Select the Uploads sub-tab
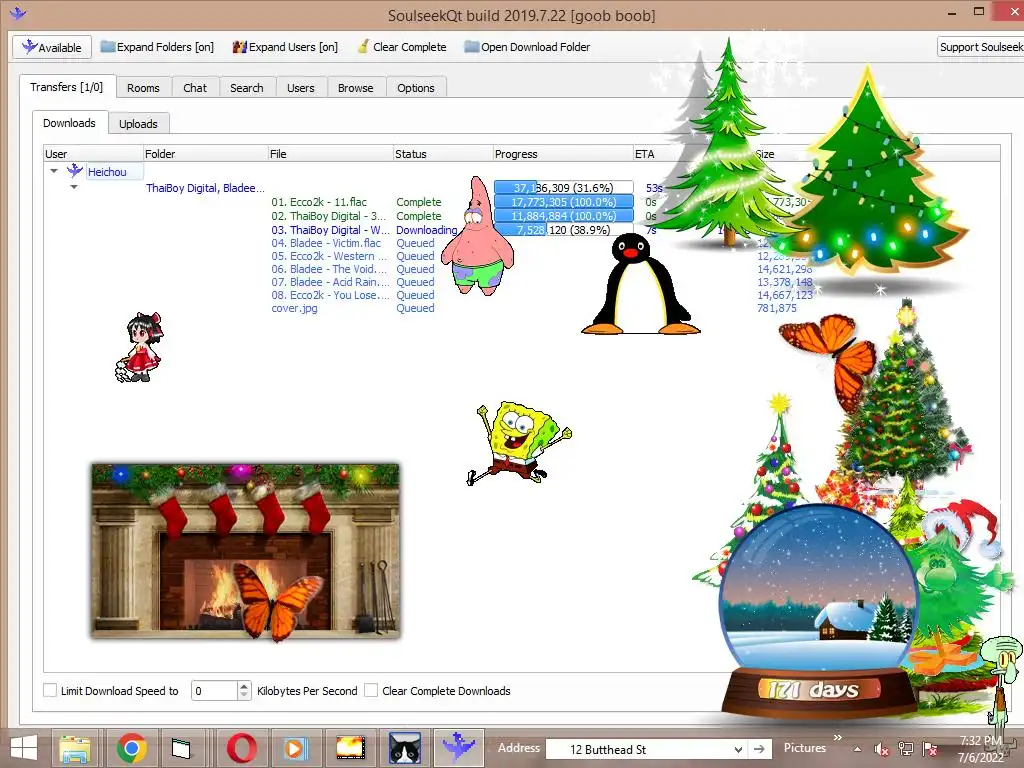 pos(138,123)
